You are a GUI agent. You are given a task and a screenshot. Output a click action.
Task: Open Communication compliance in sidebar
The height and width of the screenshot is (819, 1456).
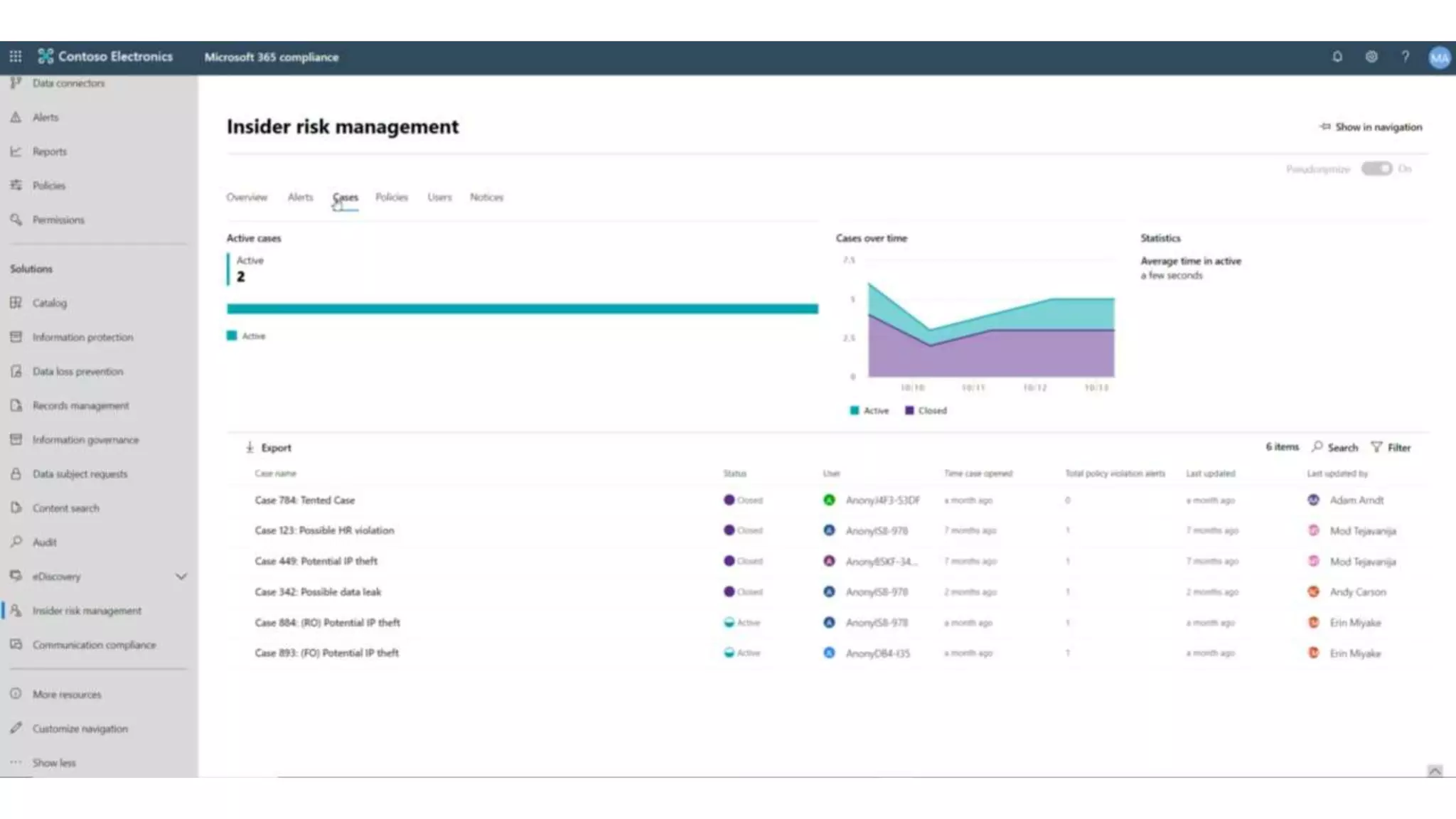coord(94,645)
